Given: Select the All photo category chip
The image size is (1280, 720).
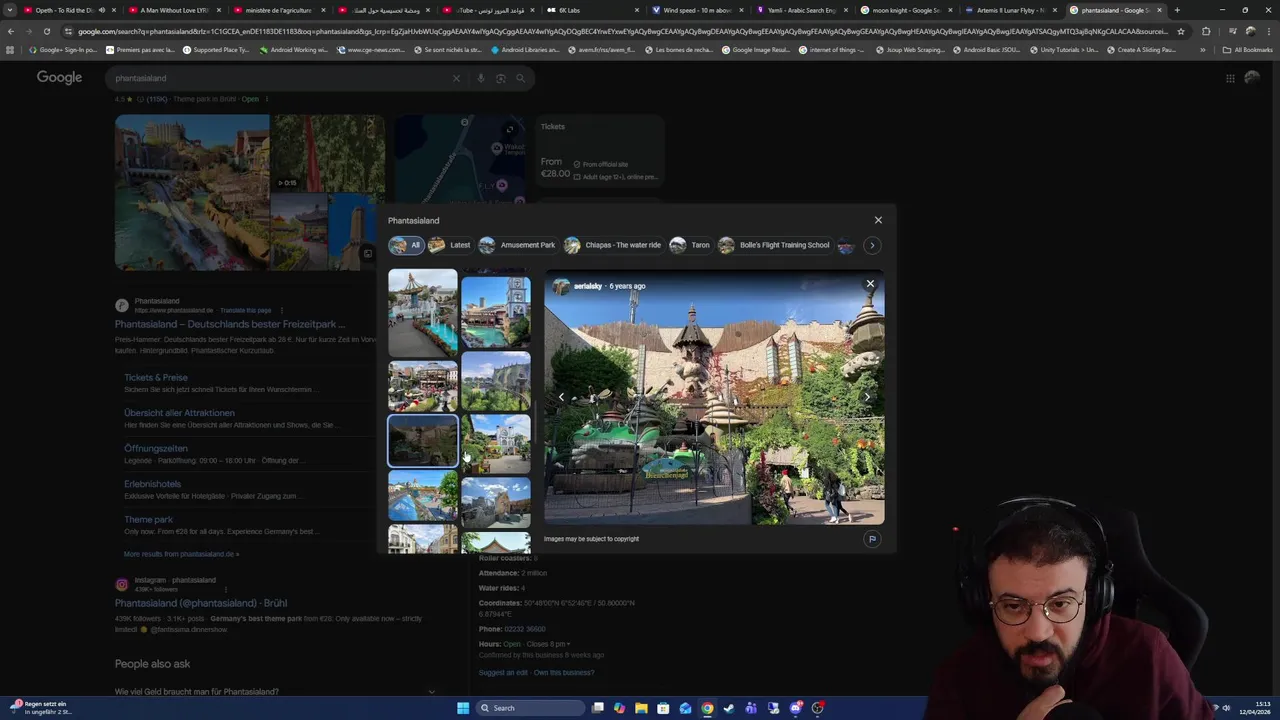Looking at the screenshot, I should (x=406, y=245).
